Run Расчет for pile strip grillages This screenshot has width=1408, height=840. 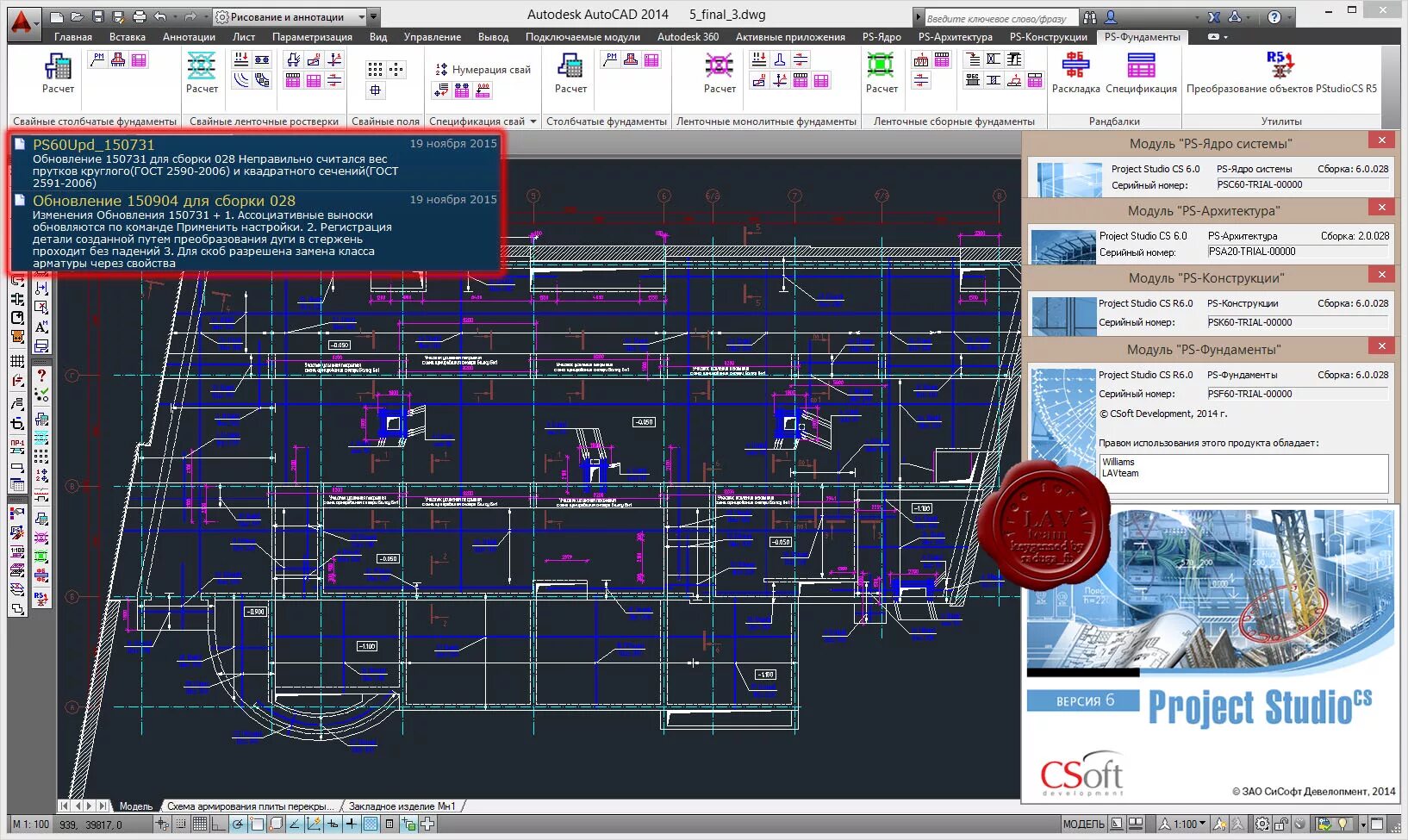click(202, 72)
